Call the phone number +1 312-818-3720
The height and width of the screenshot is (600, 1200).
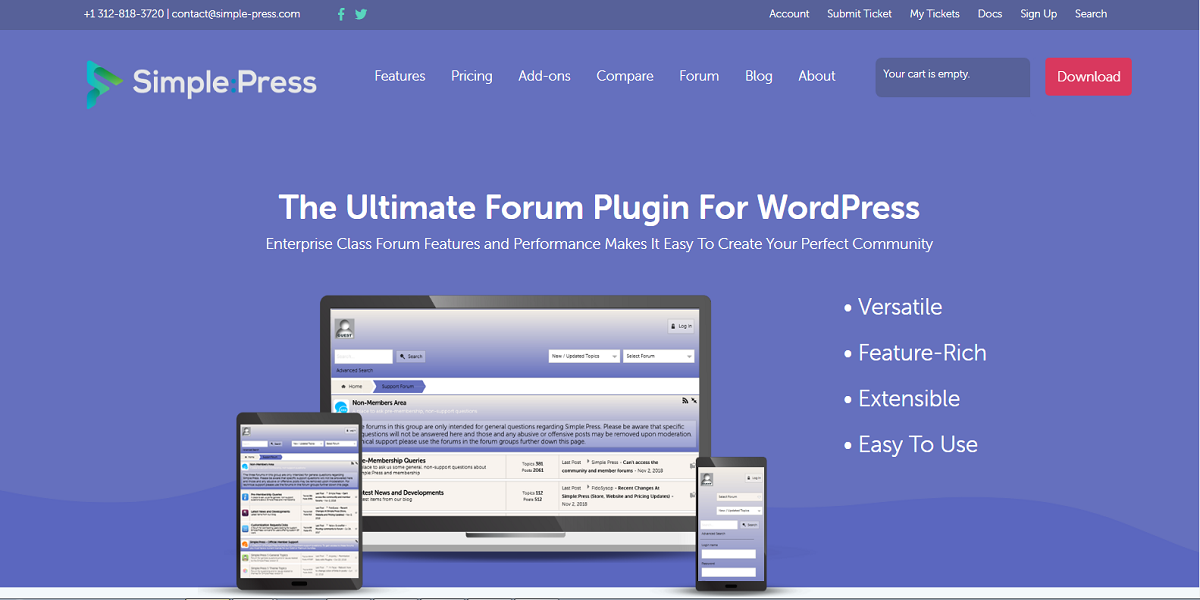[124, 14]
